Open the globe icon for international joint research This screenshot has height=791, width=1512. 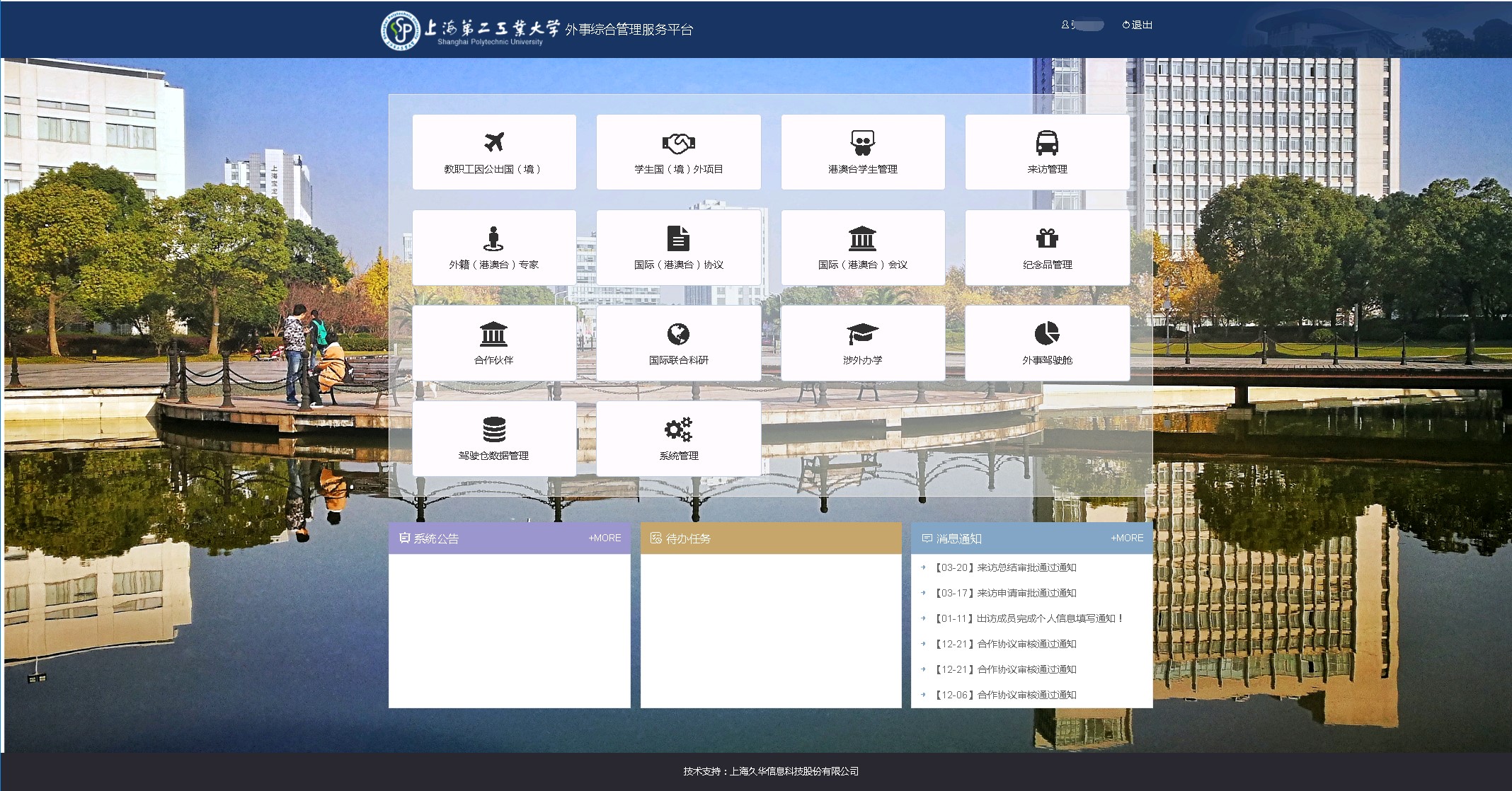(x=678, y=334)
